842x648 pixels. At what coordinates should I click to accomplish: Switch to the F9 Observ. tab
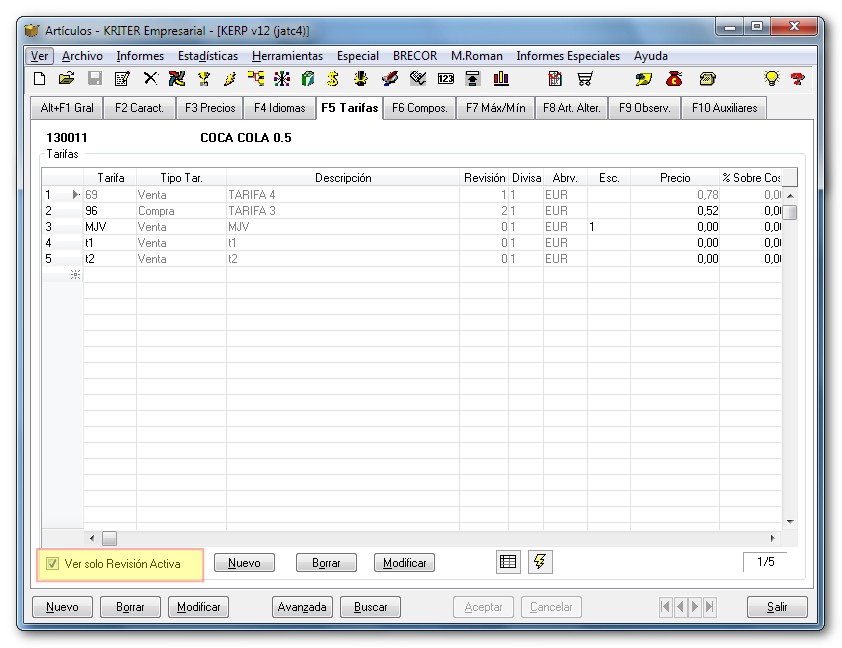click(x=644, y=108)
